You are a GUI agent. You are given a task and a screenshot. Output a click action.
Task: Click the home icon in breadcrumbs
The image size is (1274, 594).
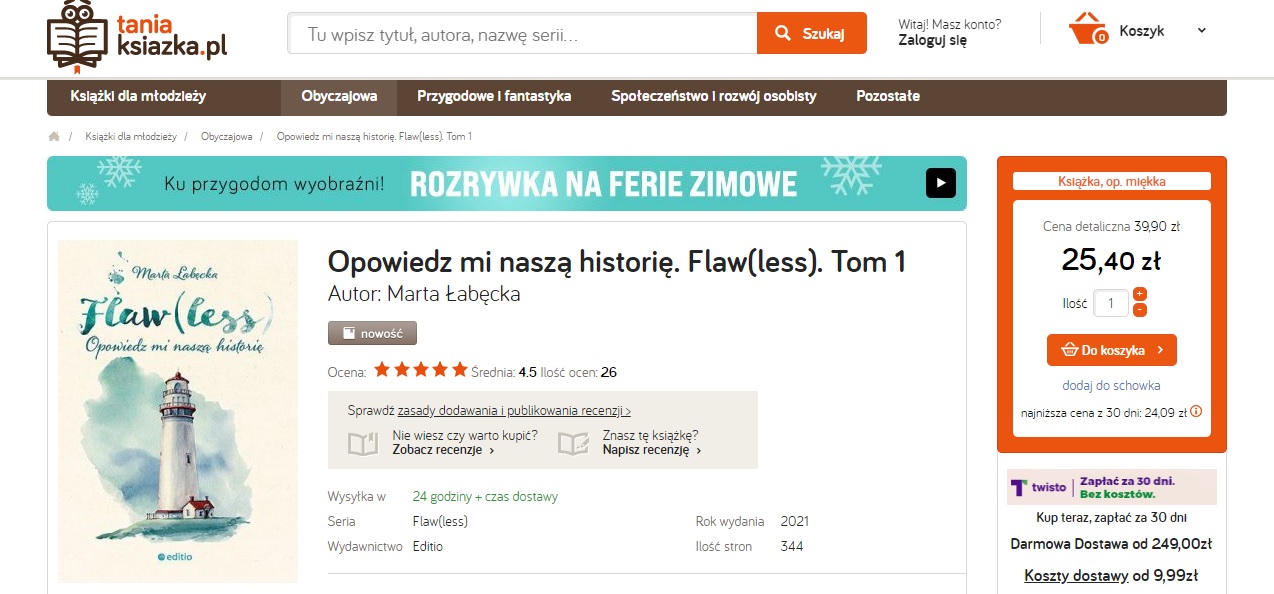54,136
